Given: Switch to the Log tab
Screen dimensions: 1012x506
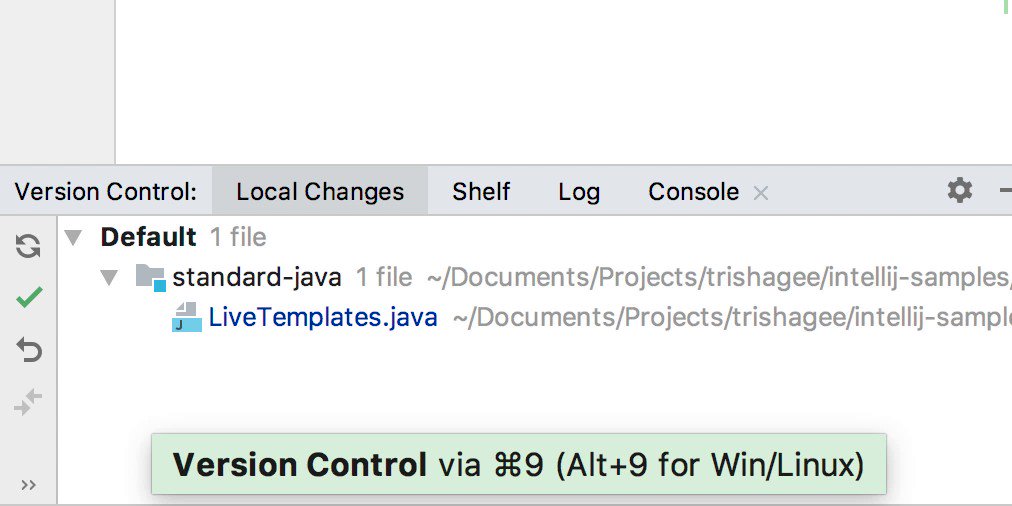Looking at the screenshot, I should (579, 192).
